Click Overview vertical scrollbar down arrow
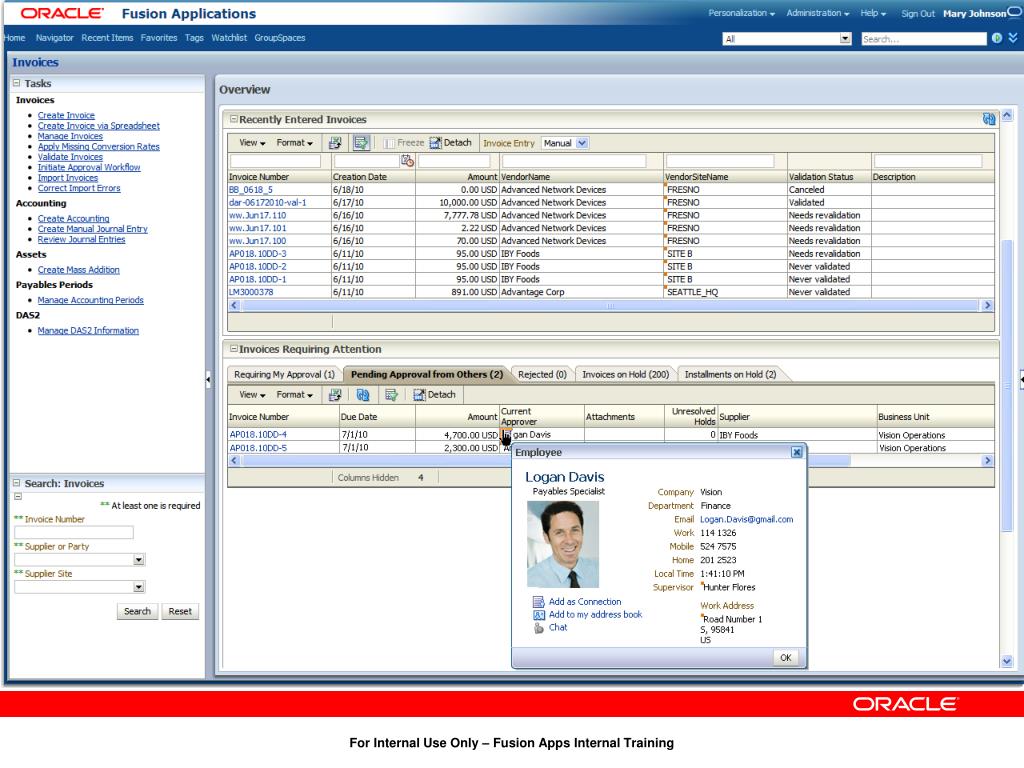Screen dimensions: 1024x768 point(1007,662)
